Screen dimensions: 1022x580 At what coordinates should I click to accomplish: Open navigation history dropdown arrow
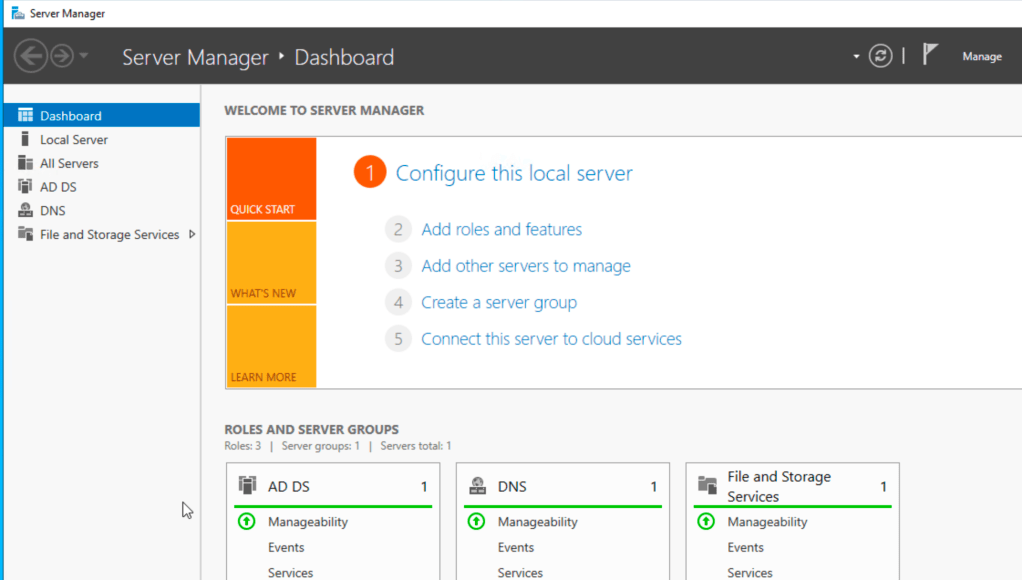point(84,56)
